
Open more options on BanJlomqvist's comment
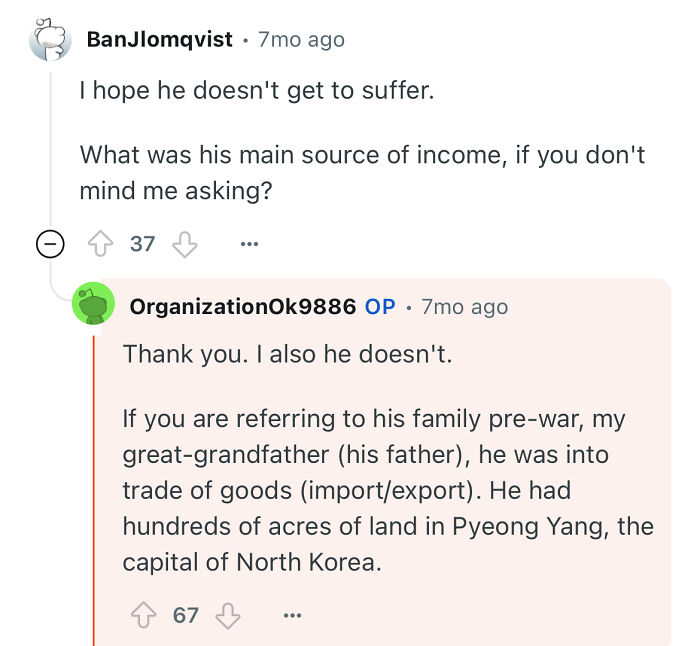click(249, 244)
